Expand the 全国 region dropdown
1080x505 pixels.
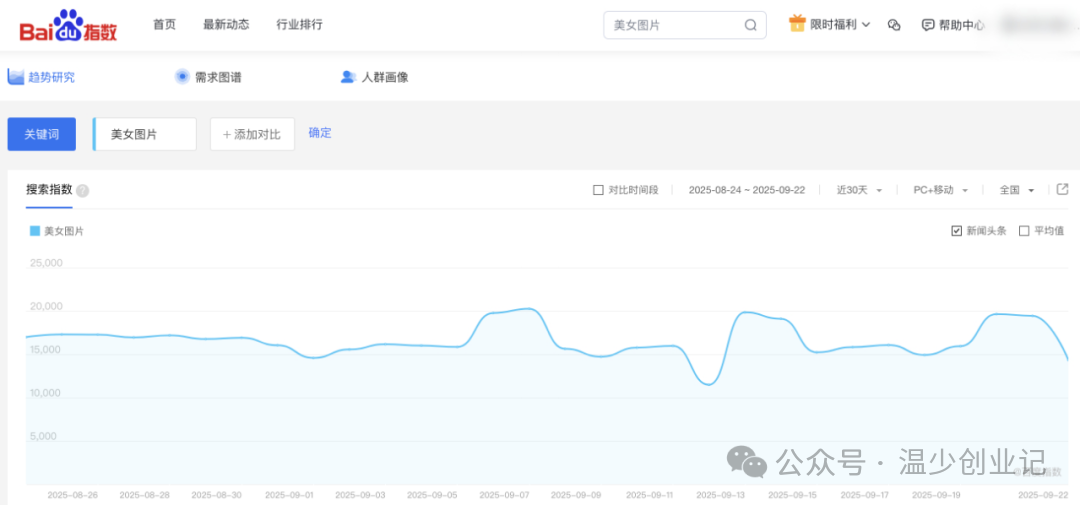tap(1016, 190)
